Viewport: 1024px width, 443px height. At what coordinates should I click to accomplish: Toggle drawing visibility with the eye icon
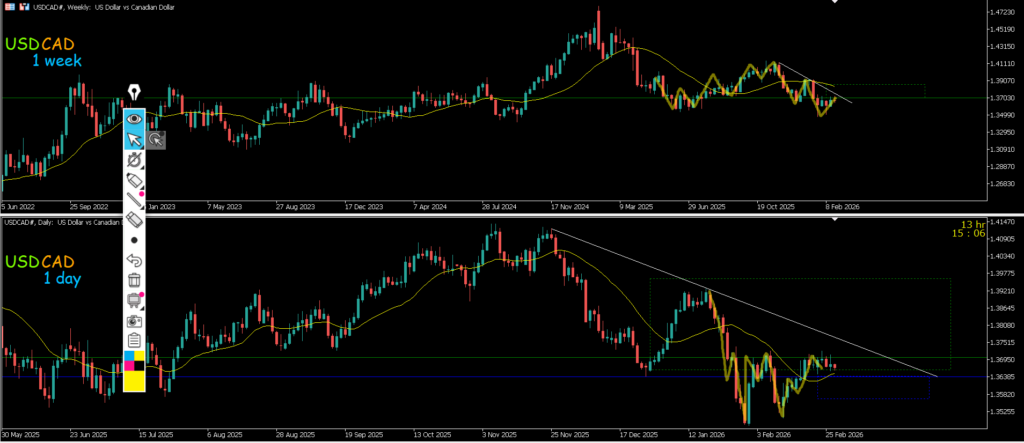[x=134, y=118]
